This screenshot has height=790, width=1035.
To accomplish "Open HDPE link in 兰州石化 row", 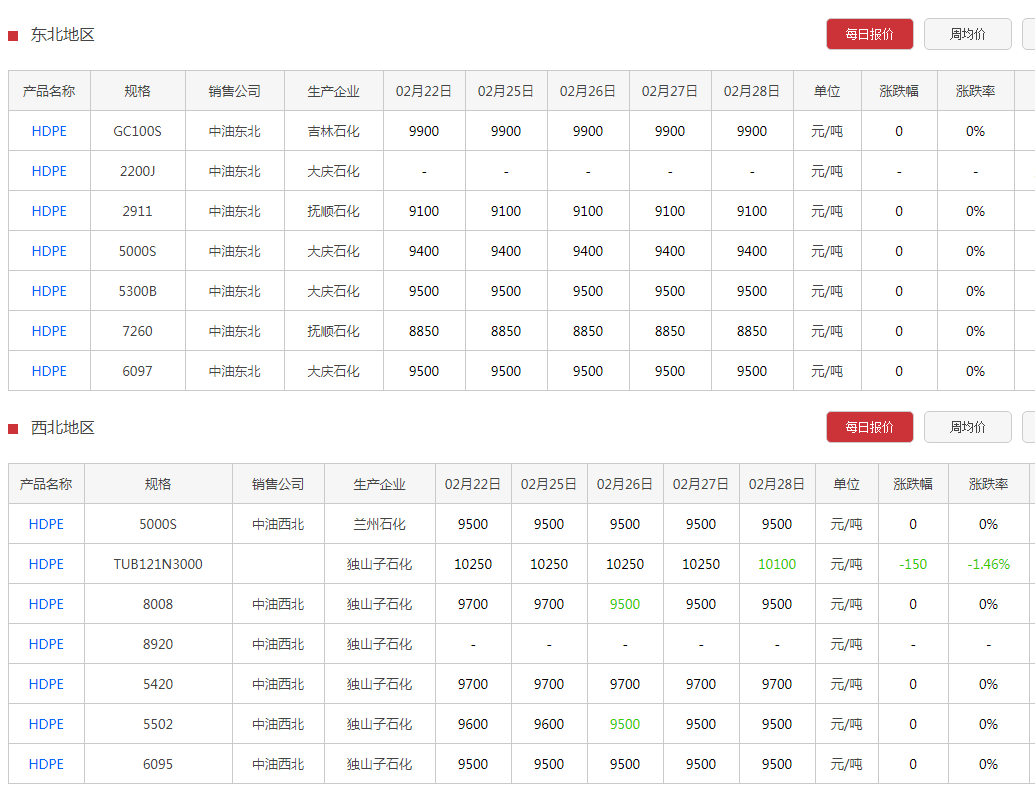I will [46, 524].
